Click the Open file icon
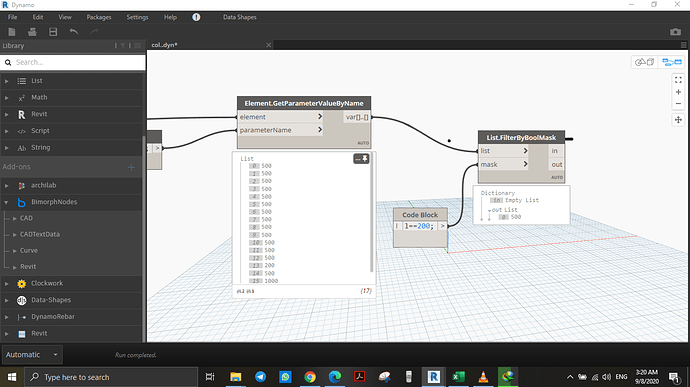690x387 pixels. pyautogui.click(x=32, y=32)
